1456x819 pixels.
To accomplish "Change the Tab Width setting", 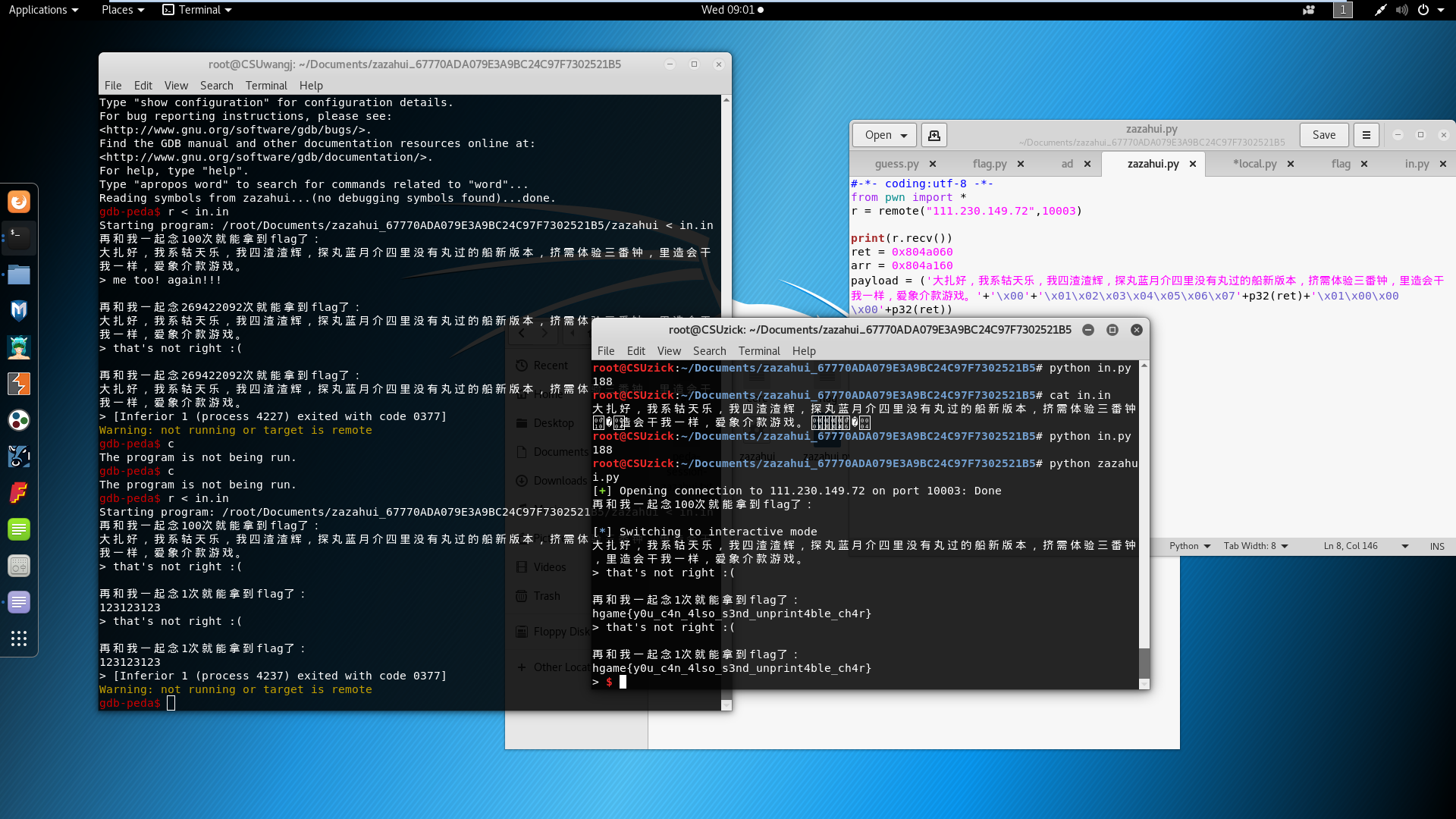I will click(1256, 546).
